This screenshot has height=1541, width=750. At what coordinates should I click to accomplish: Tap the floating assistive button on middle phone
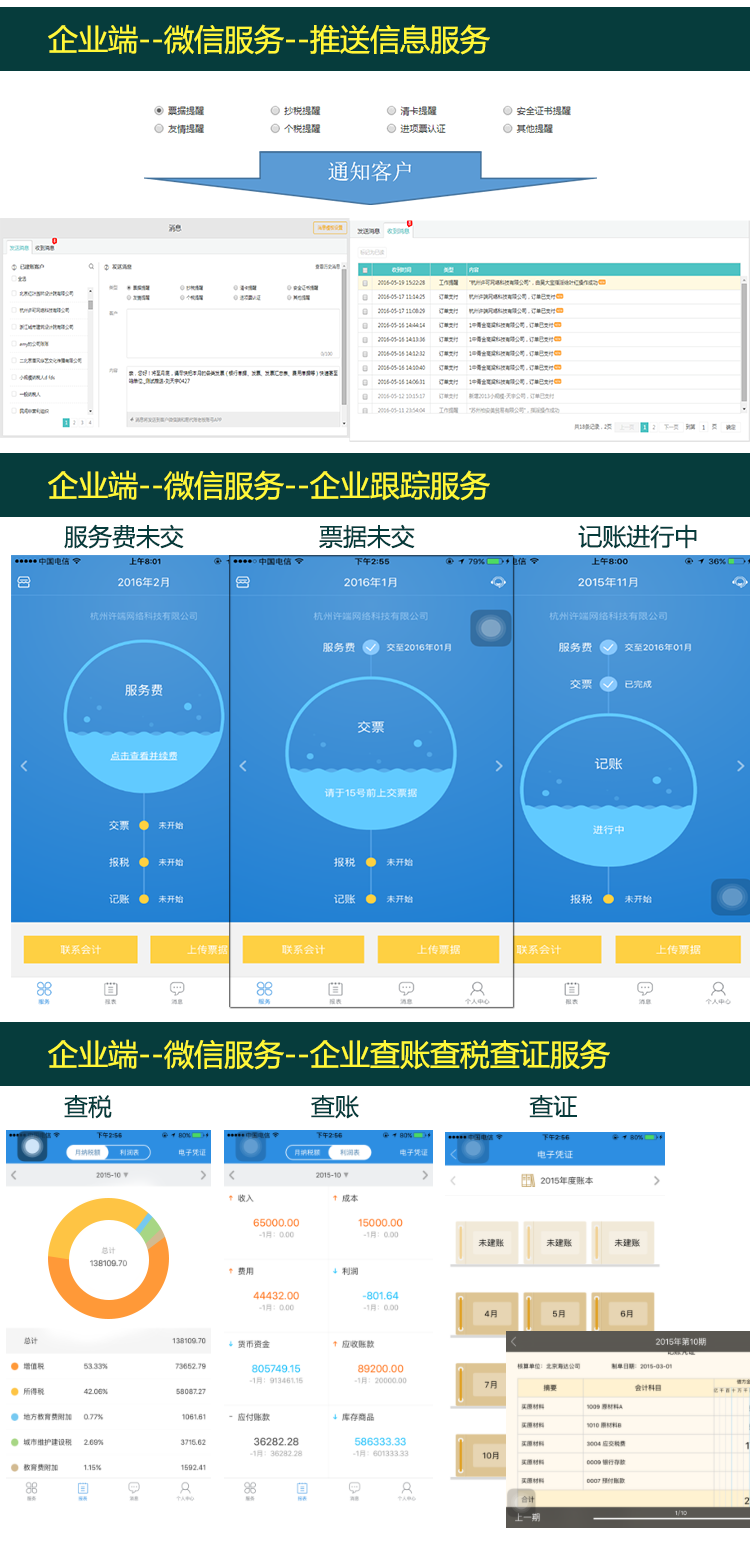click(x=490, y=629)
